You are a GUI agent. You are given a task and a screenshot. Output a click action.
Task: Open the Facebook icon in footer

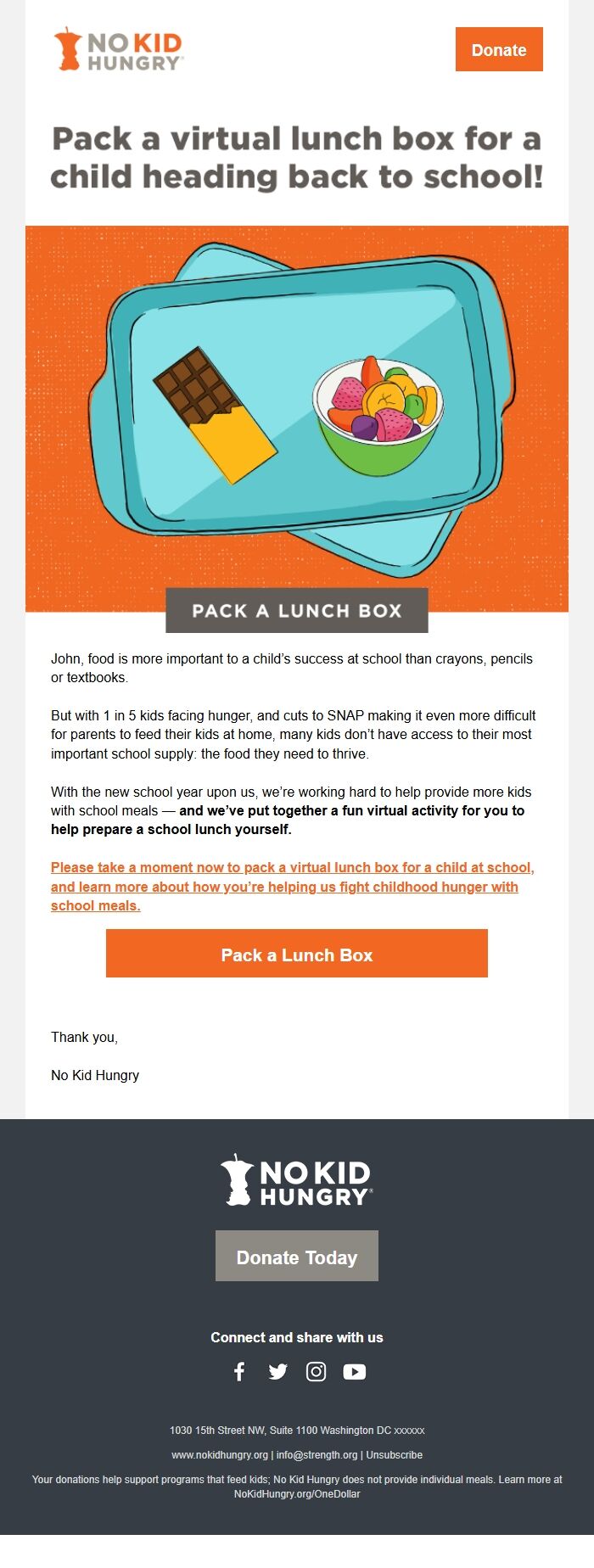tap(239, 1372)
